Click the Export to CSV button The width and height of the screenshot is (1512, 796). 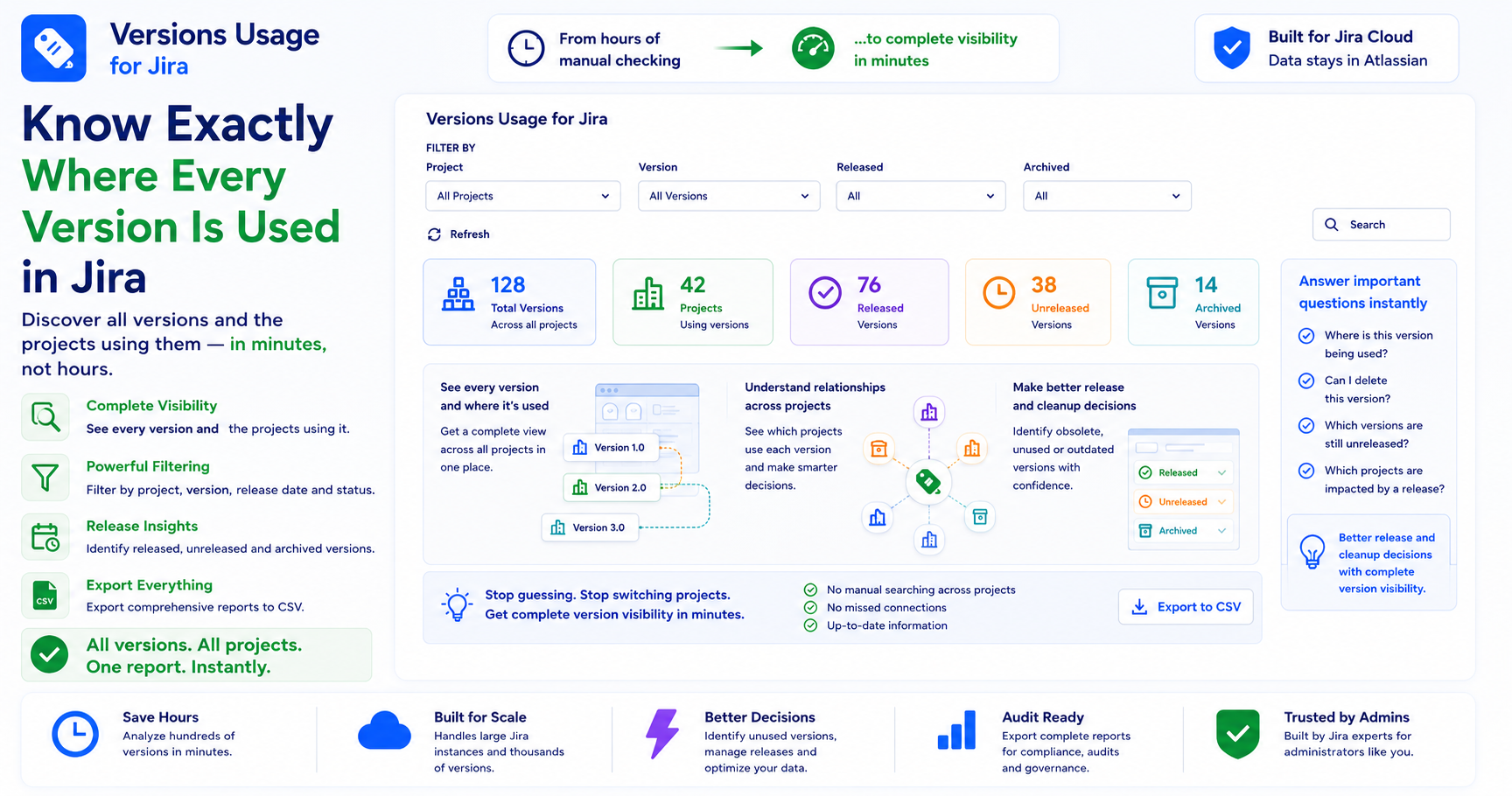point(1186,607)
